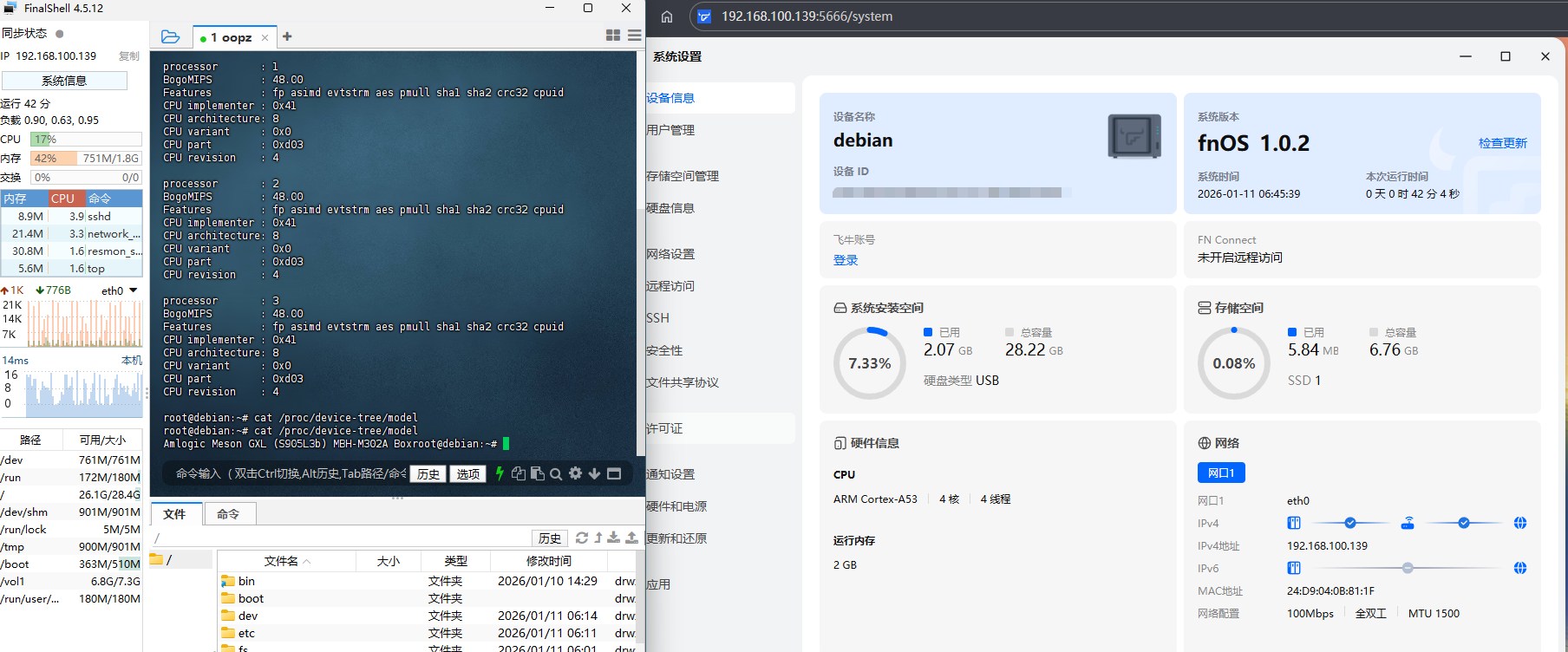Go to parent directory in file panel
1568x652 pixels.
pyautogui.click(x=598, y=538)
